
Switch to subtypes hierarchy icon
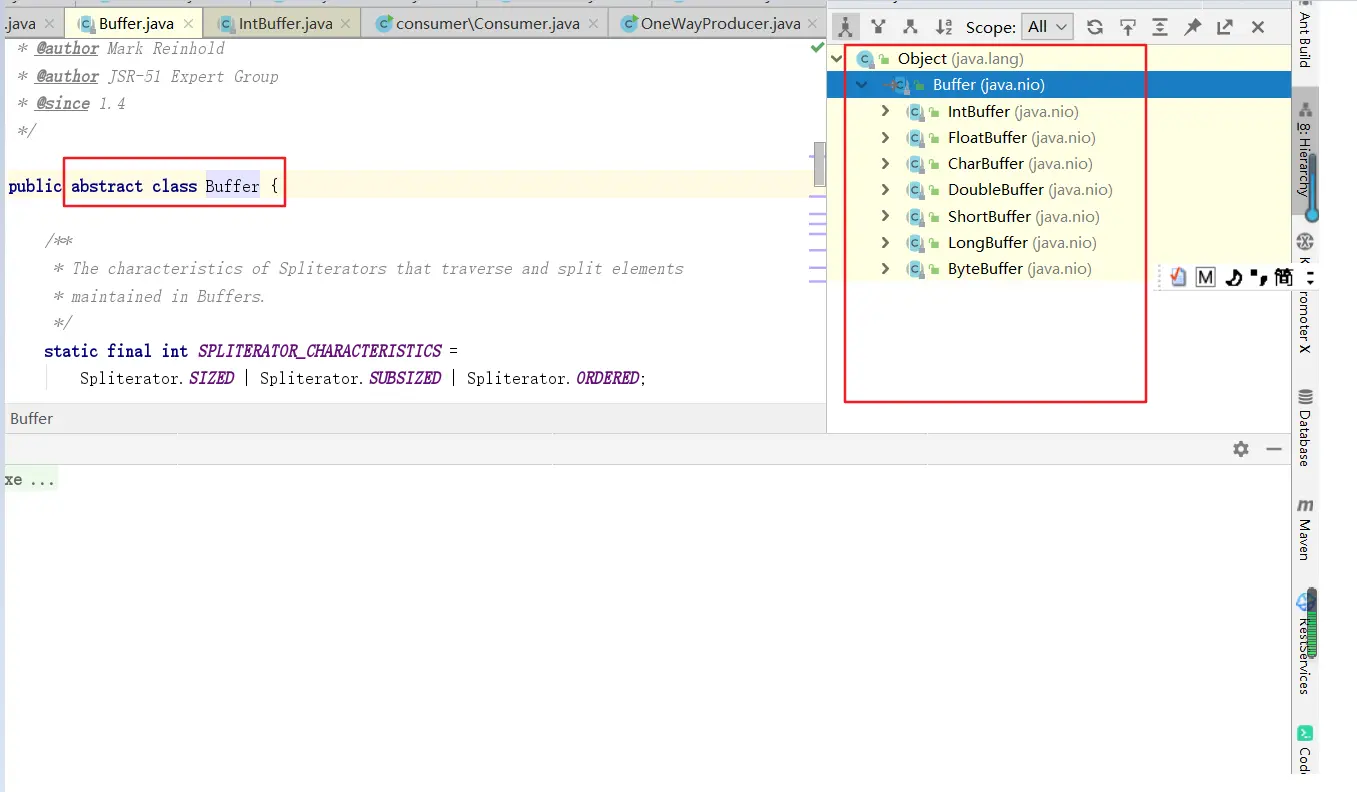(x=910, y=27)
